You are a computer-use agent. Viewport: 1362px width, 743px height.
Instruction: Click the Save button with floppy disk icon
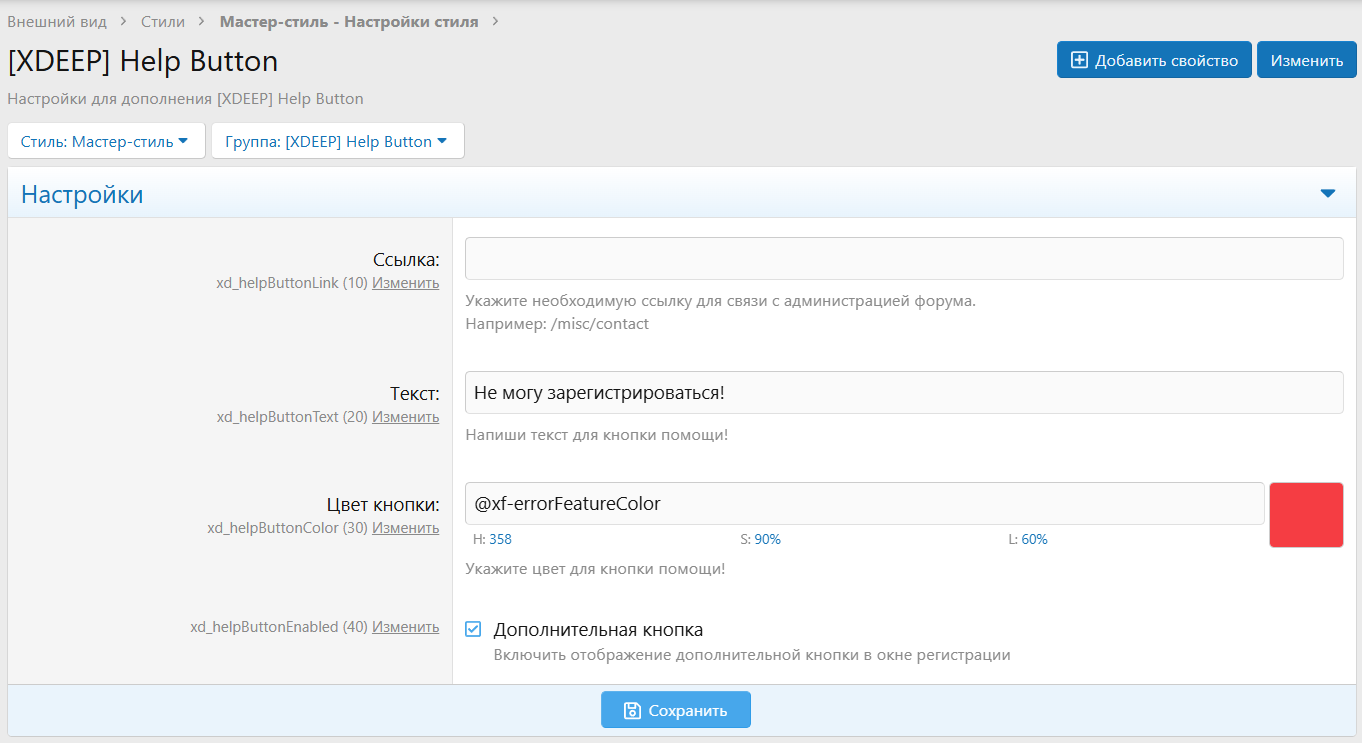coord(675,710)
